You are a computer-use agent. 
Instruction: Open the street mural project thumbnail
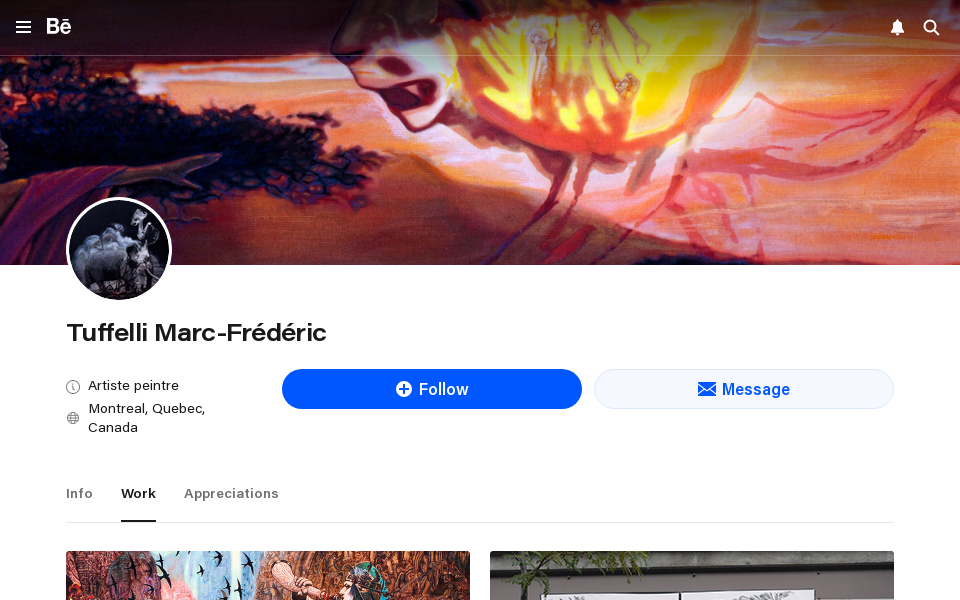pyautogui.click(x=692, y=576)
